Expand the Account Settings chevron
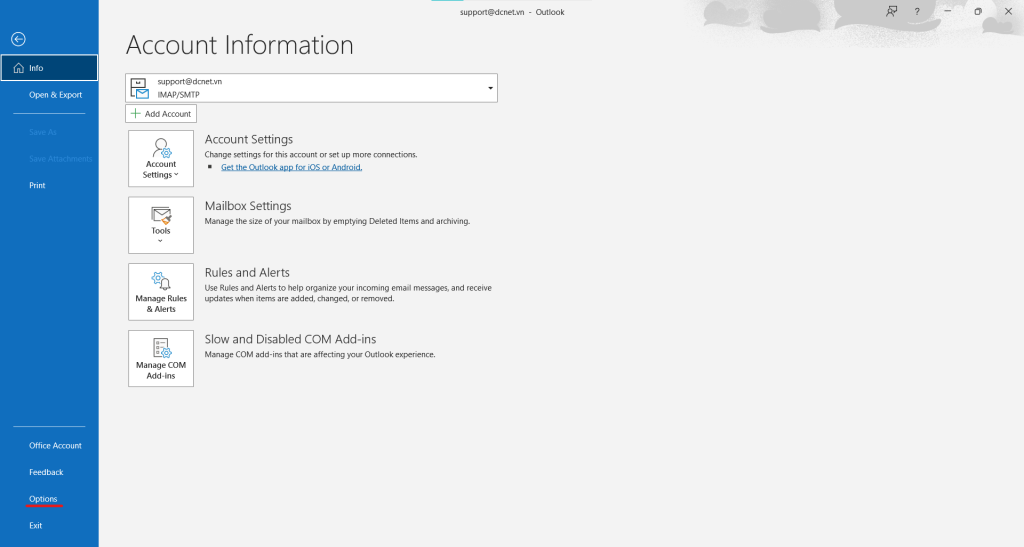1024x547 pixels. [177, 175]
